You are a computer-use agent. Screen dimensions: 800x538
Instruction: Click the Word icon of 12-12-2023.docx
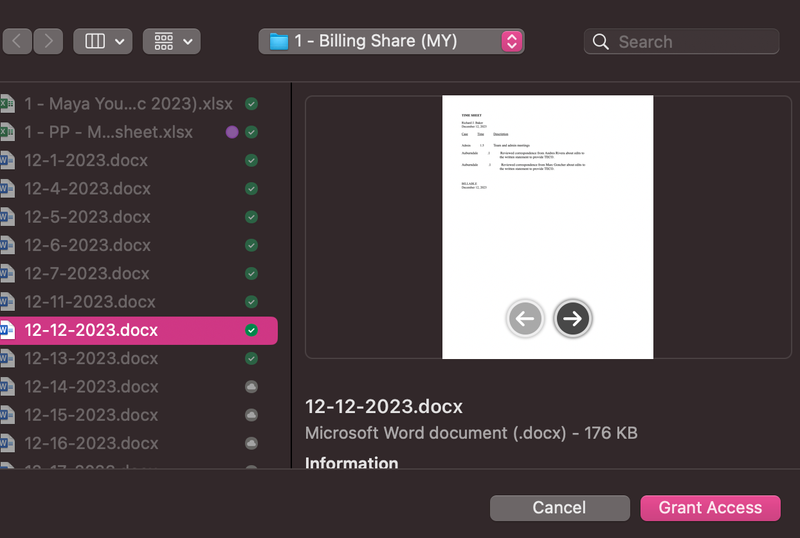7,330
